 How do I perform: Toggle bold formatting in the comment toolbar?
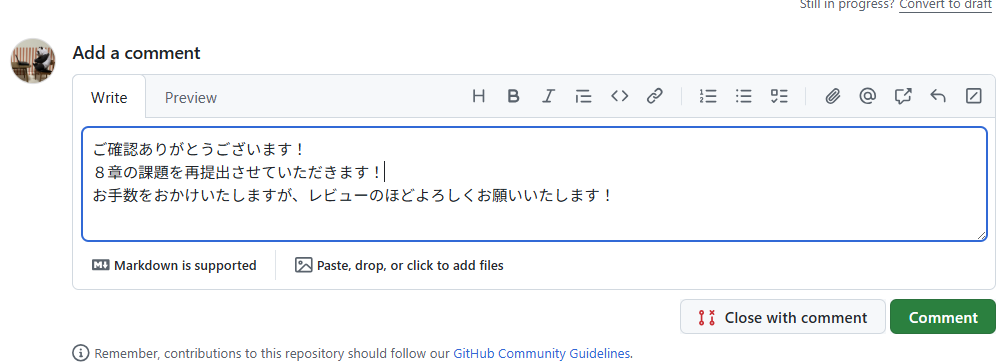pyautogui.click(x=513, y=97)
